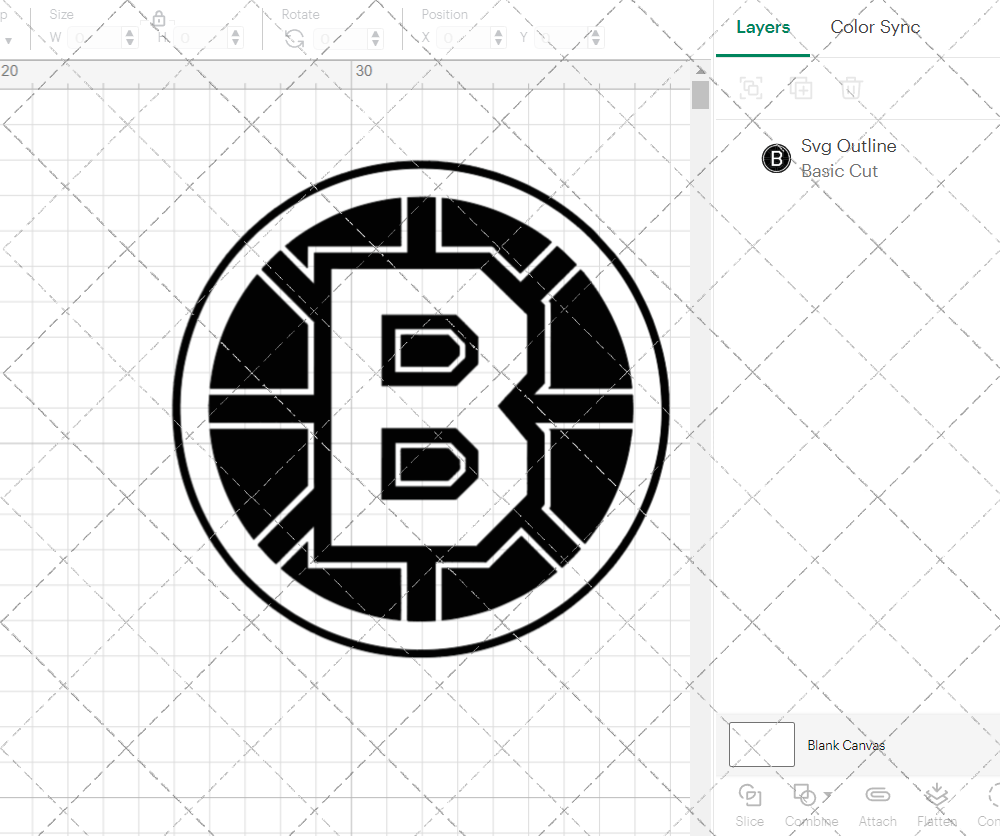Click the Slice tool
1000x836 pixels.
pos(749,806)
